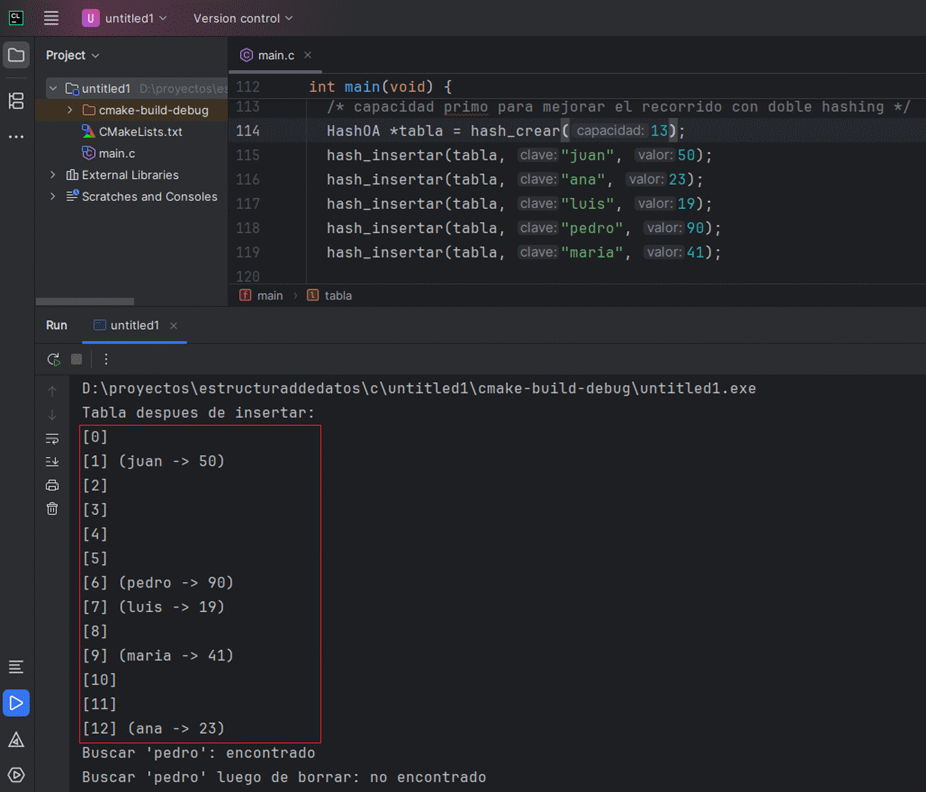Open the Version control dropdown
The width and height of the screenshot is (926, 792).
242,17
